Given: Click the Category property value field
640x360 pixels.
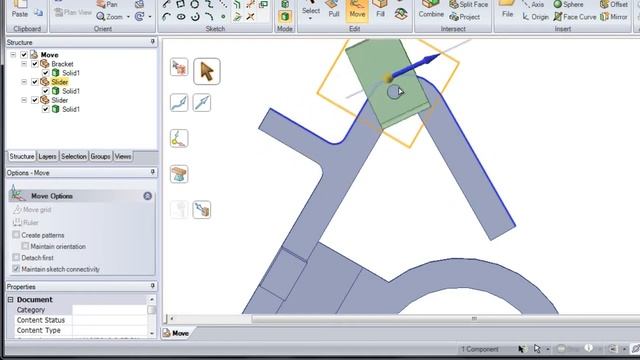Looking at the screenshot, I should pos(109,310).
